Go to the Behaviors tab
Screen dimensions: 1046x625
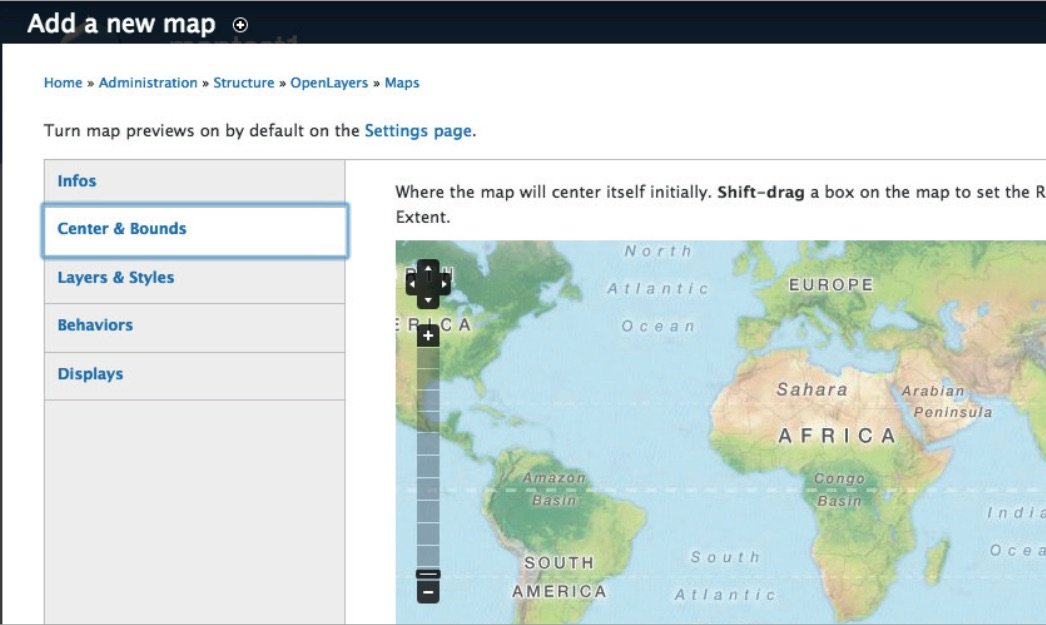point(95,325)
